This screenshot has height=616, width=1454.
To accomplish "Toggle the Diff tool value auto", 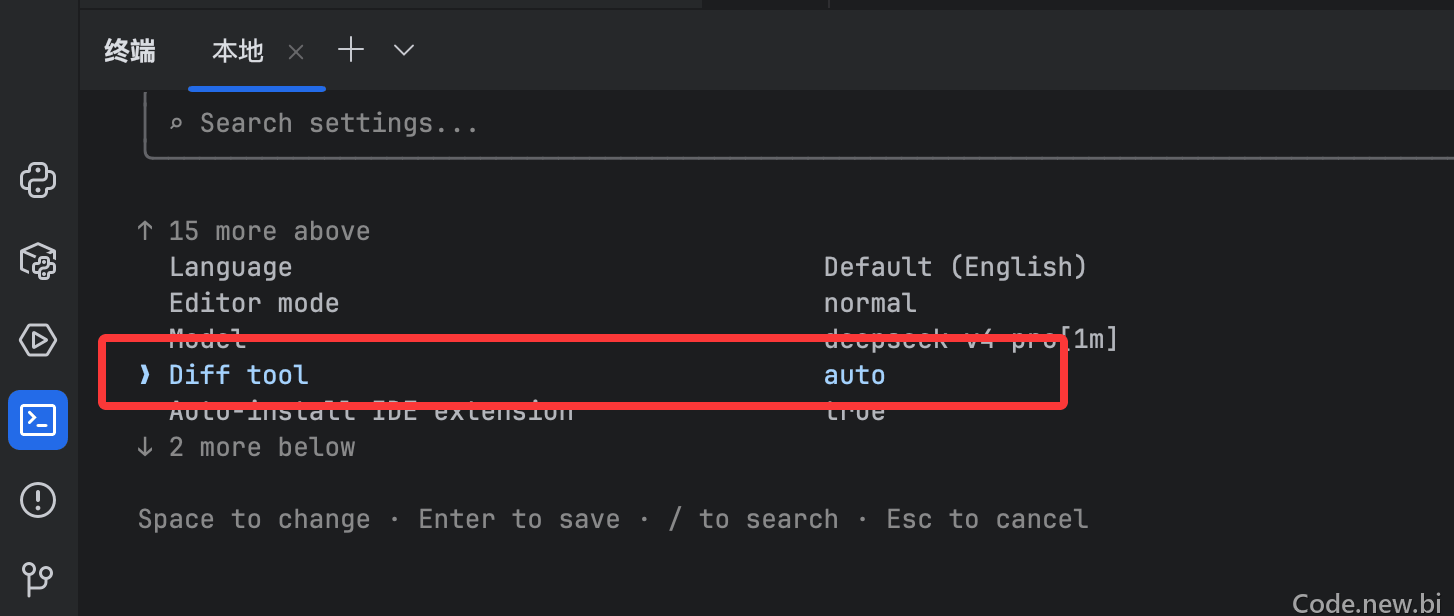I will 854,375.
